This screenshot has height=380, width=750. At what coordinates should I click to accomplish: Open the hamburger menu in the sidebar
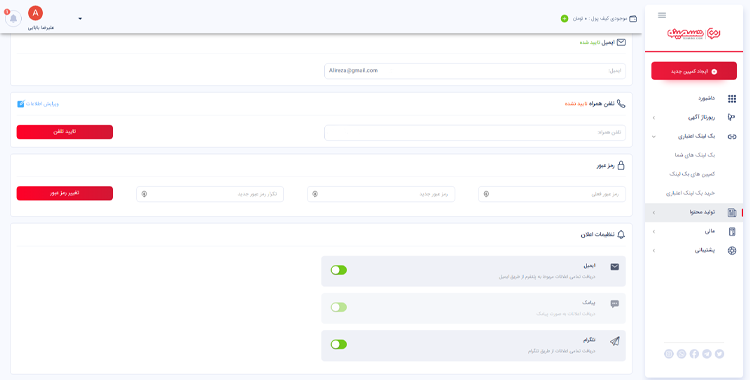point(662,15)
